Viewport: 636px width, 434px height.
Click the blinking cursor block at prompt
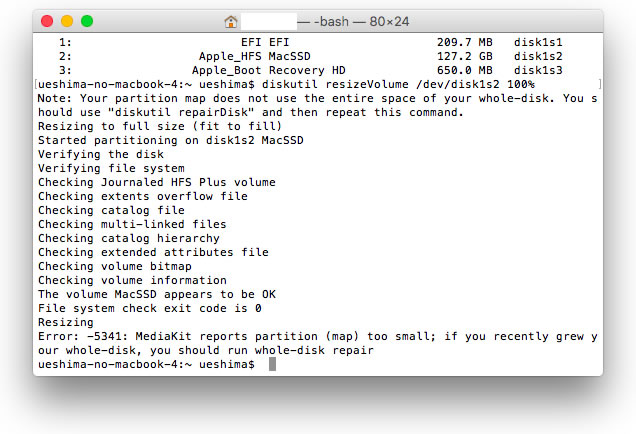(272, 364)
